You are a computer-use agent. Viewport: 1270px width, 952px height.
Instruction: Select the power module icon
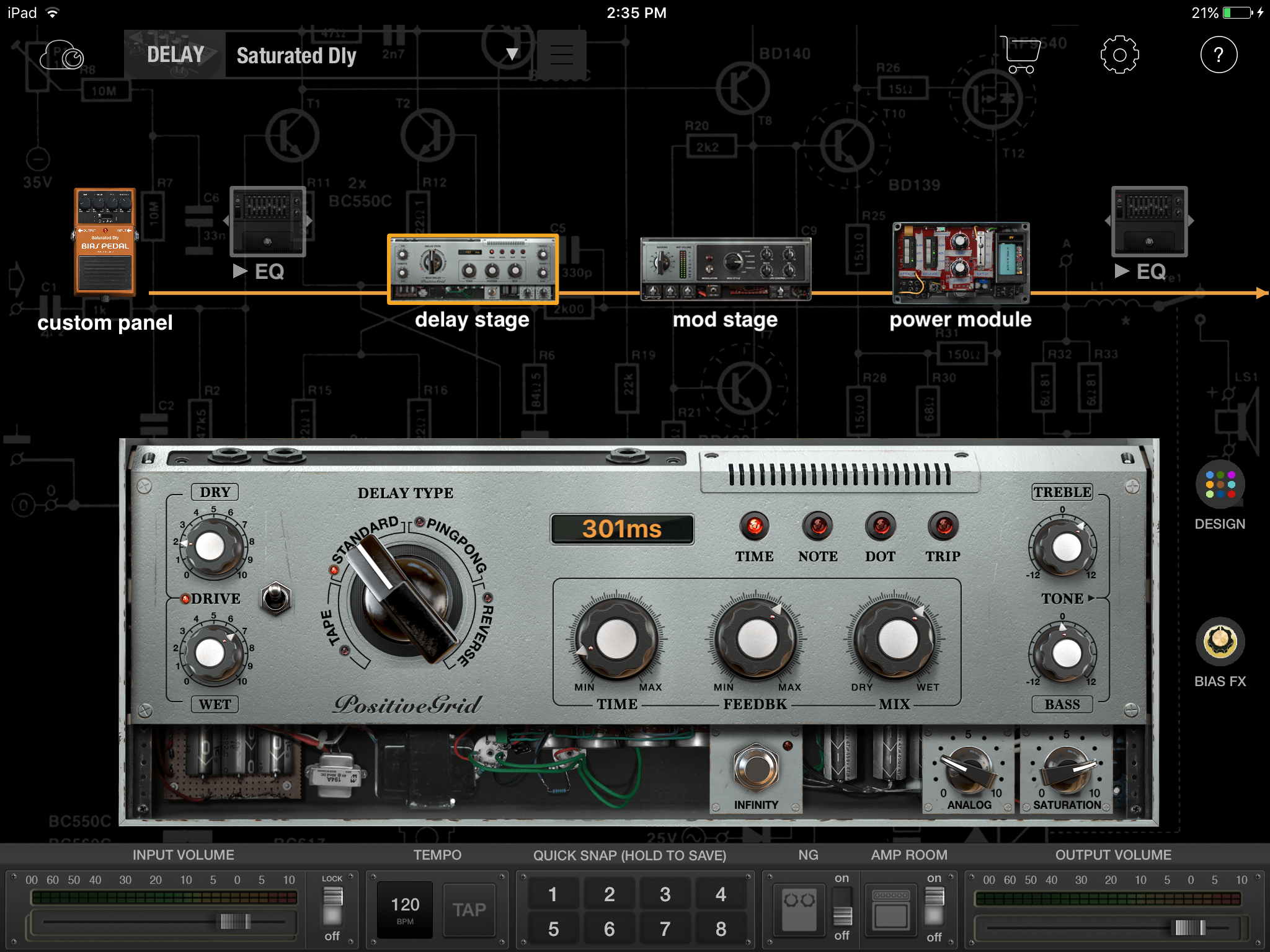960,265
